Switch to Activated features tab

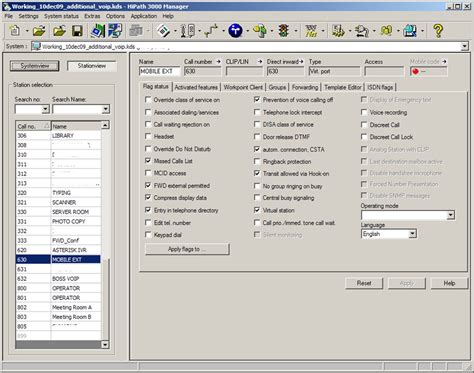[x=196, y=87]
